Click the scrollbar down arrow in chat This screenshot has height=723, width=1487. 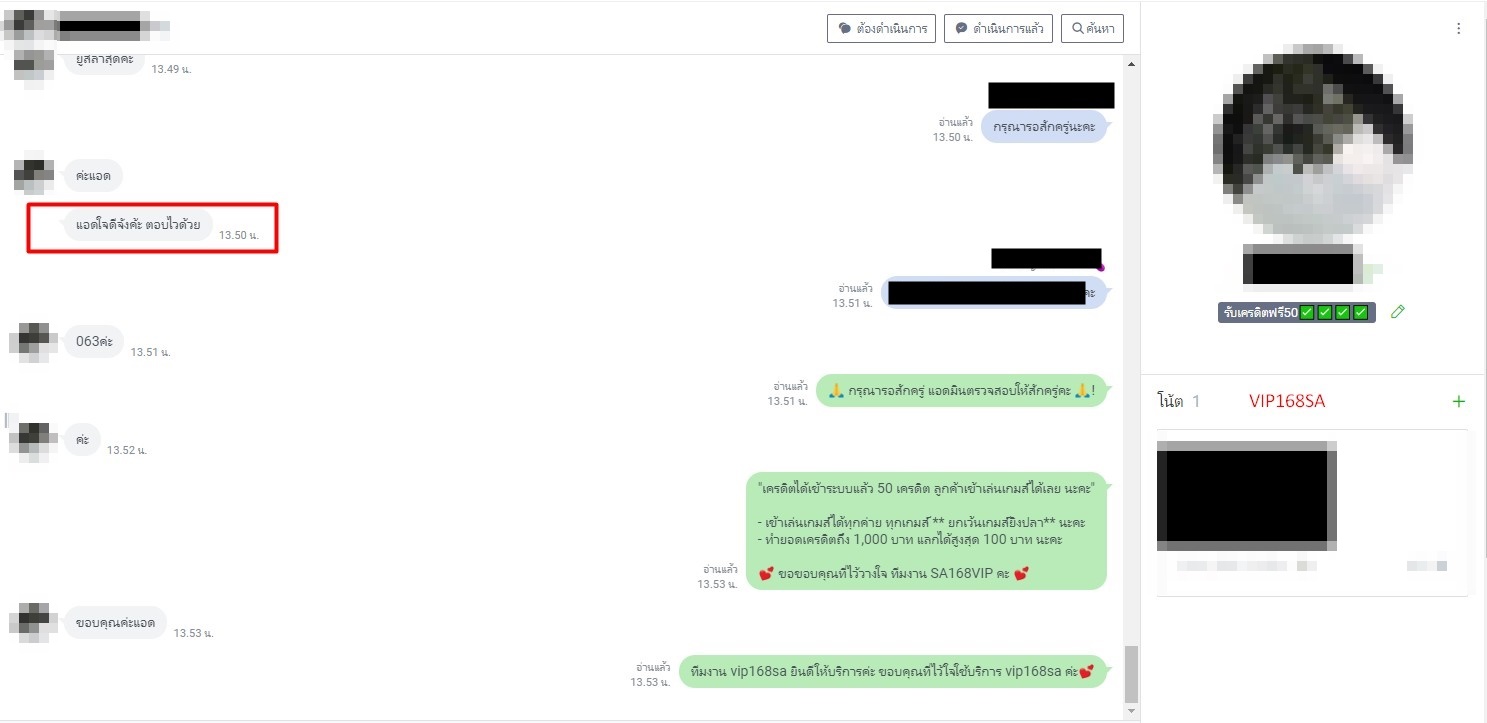1131,711
